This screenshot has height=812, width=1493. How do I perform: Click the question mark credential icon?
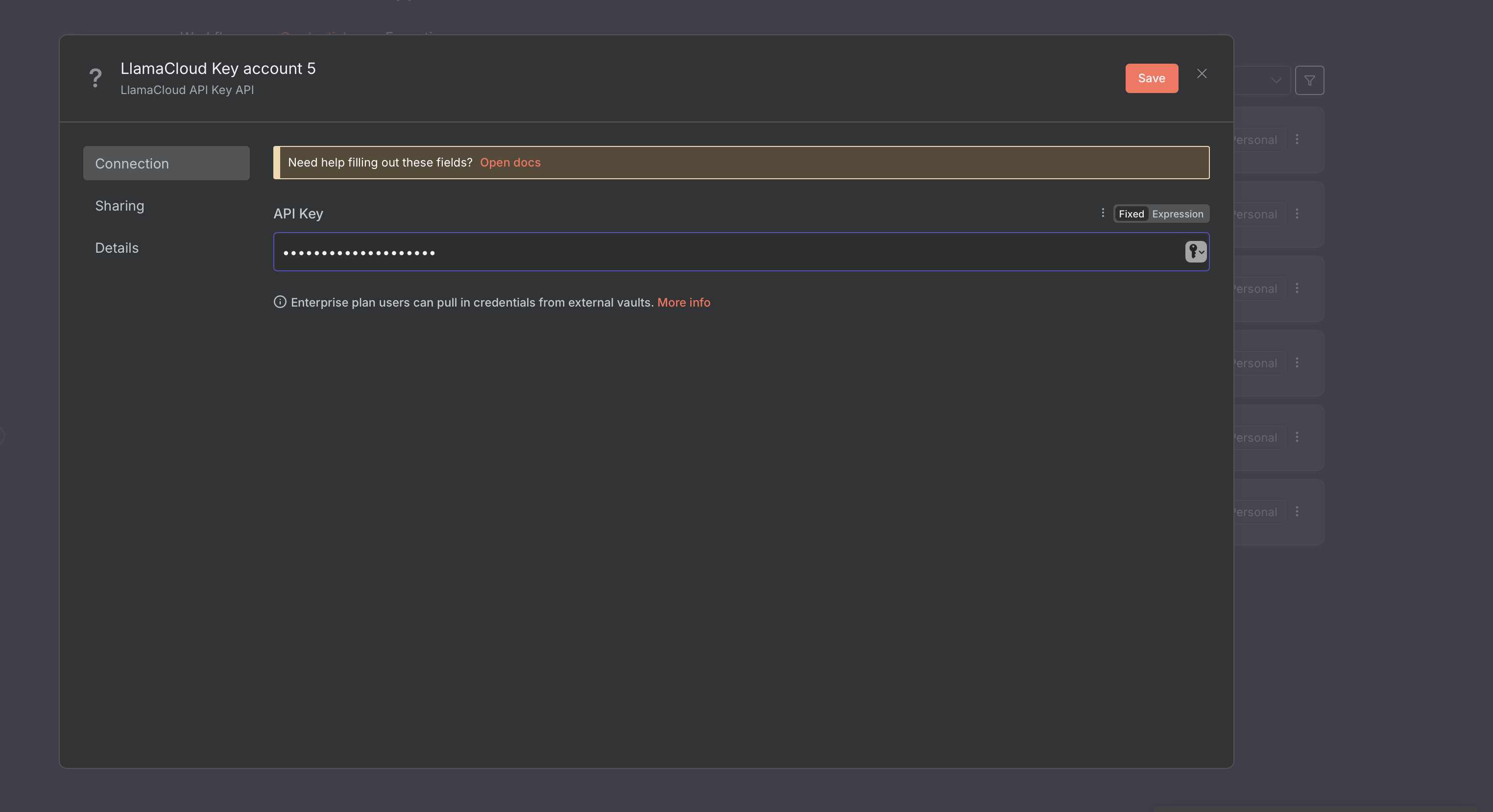pos(96,78)
